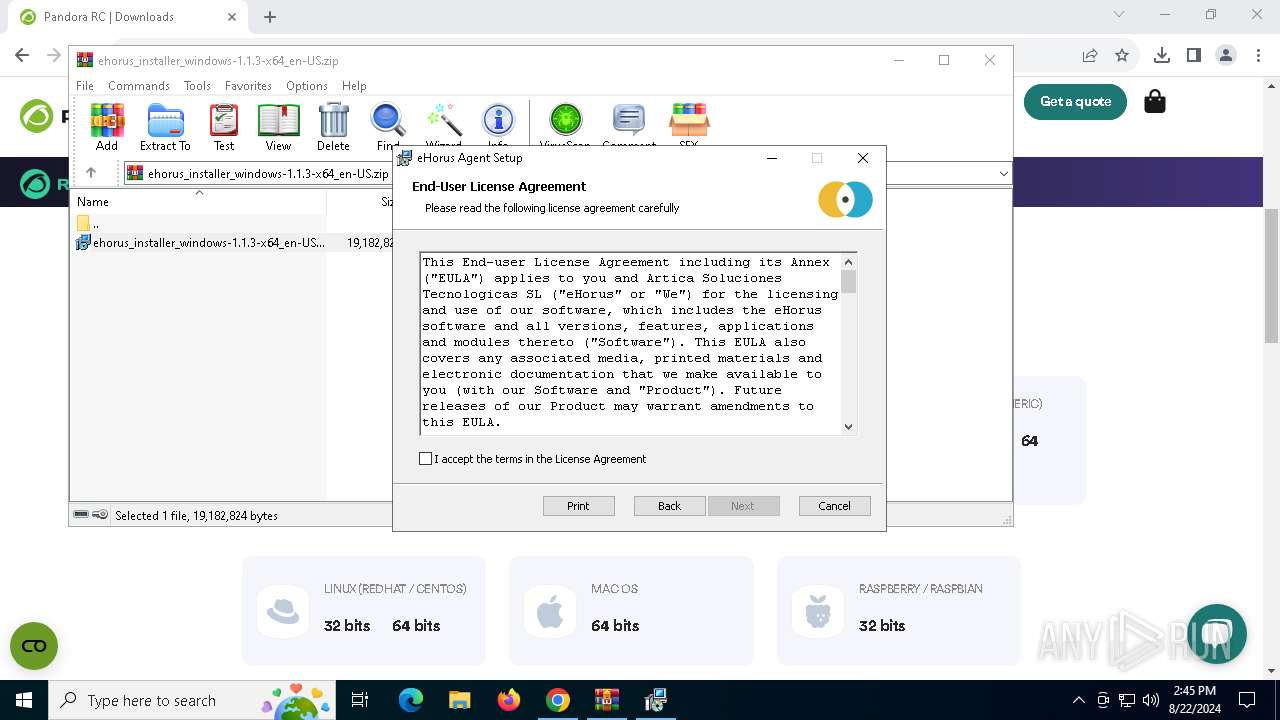The width and height of the screenshot is (1280, 720).
Task: Open the File menu in WinRAR
Action: pos(85,86)
